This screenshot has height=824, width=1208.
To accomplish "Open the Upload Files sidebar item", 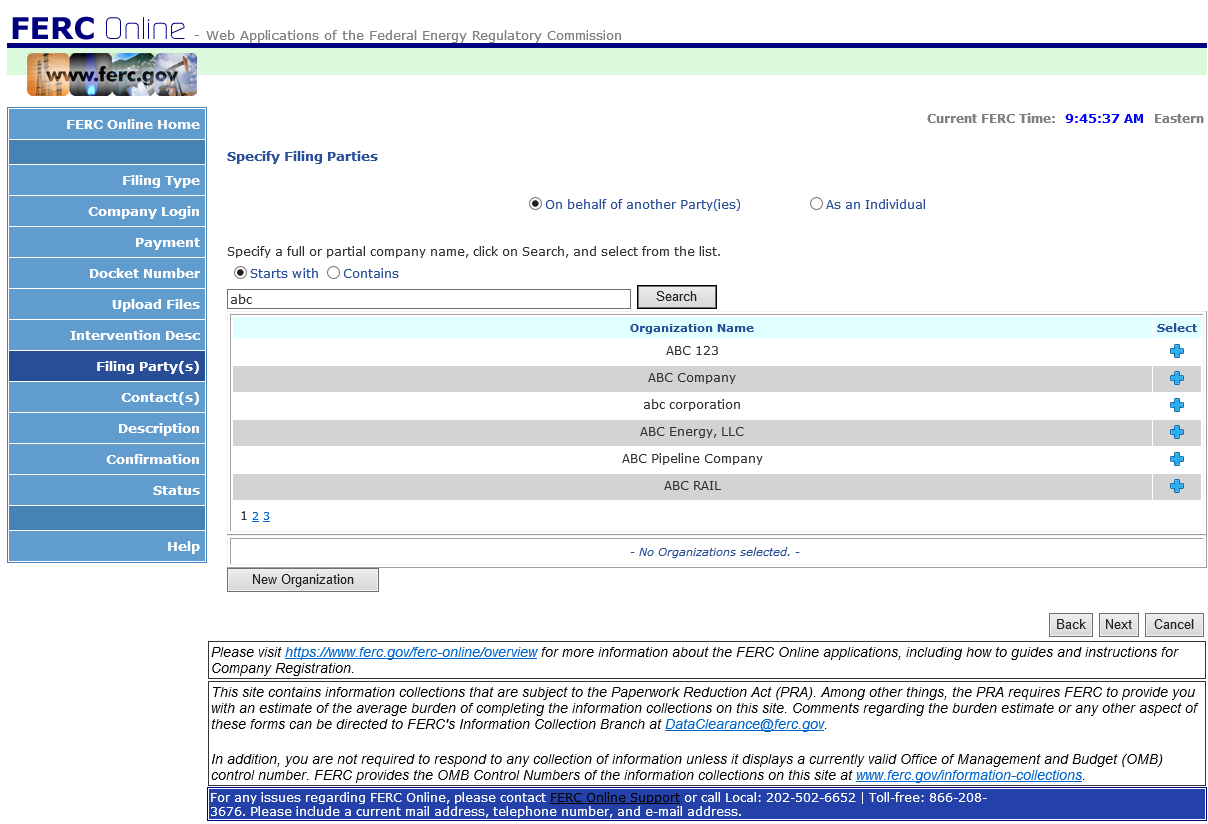I will tap(107, 304).
